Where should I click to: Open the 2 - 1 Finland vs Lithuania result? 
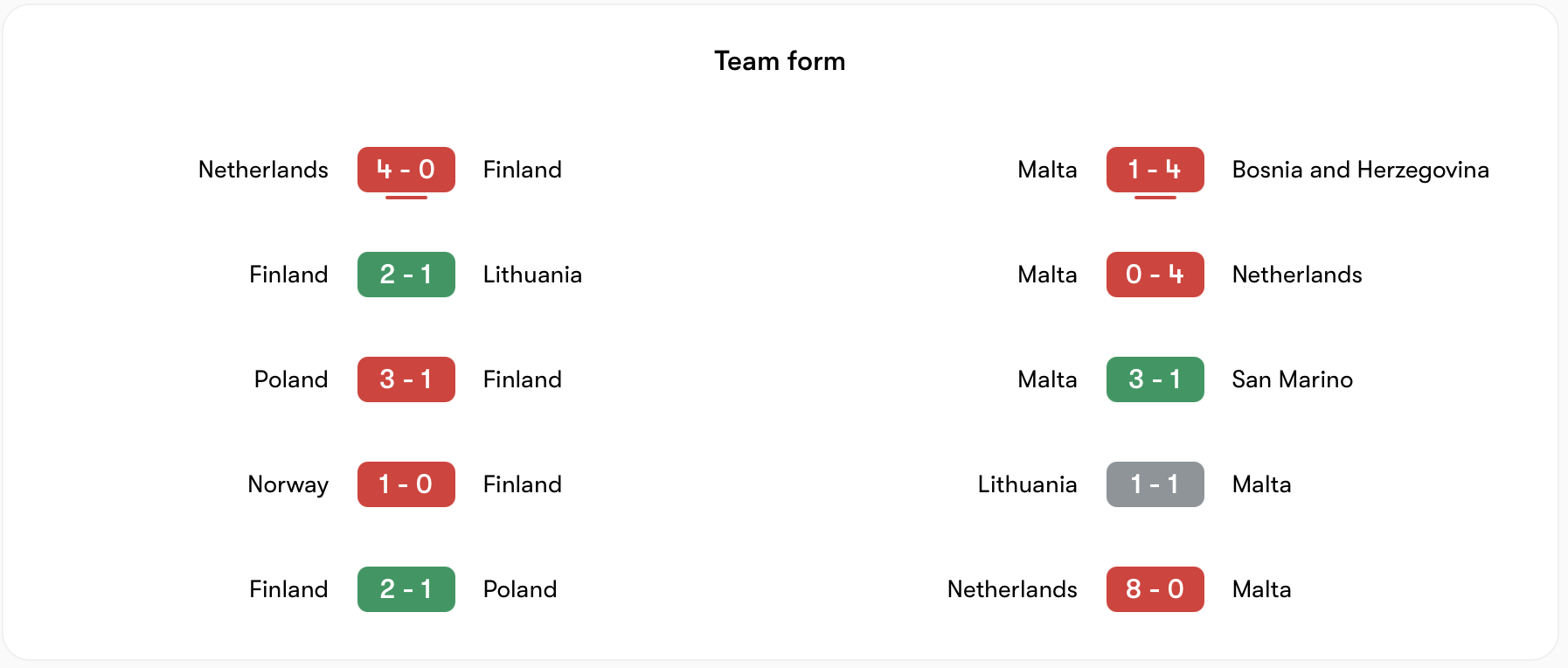(406, 275)
